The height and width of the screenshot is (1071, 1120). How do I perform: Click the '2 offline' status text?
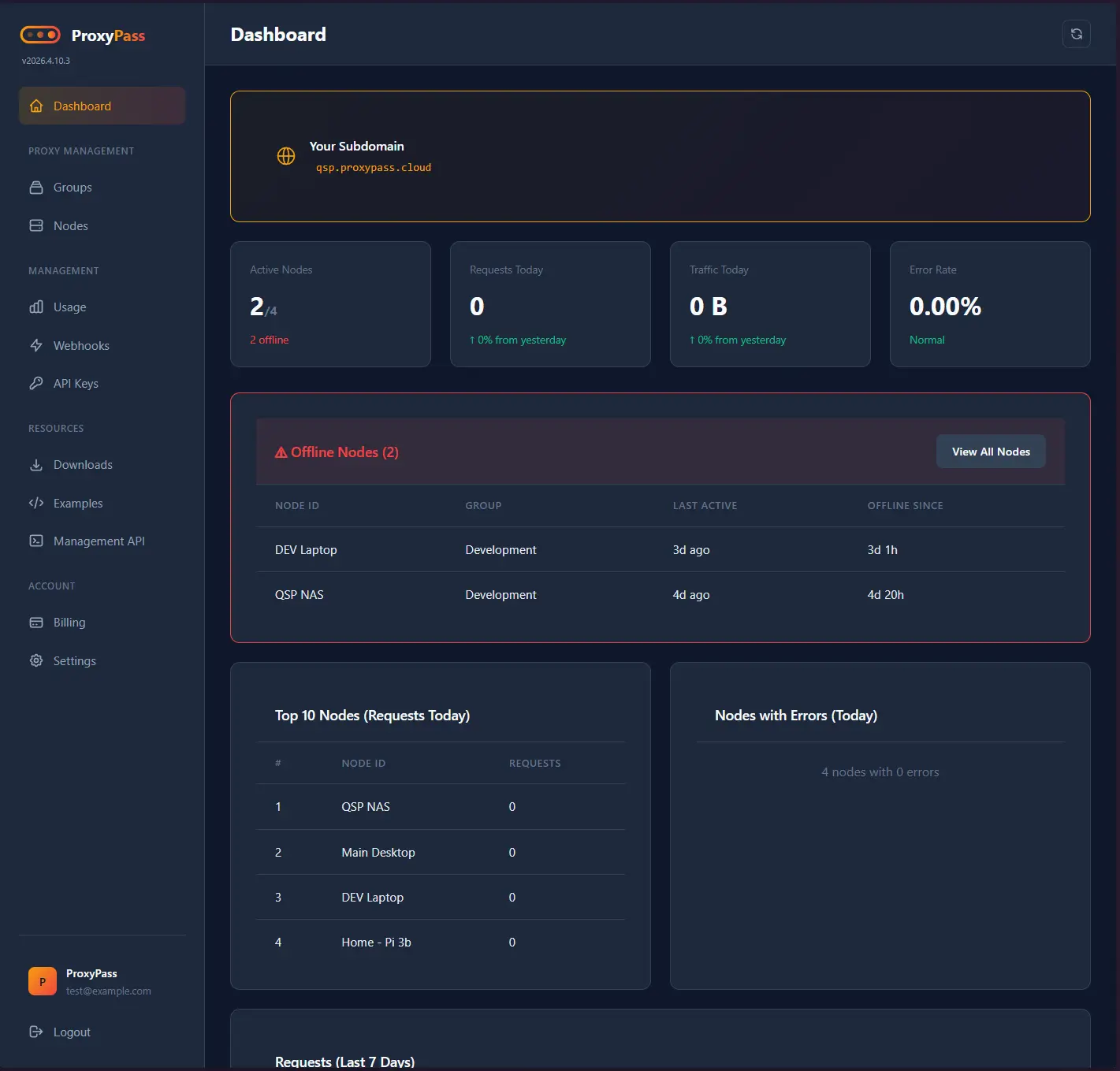pos(270,340)
